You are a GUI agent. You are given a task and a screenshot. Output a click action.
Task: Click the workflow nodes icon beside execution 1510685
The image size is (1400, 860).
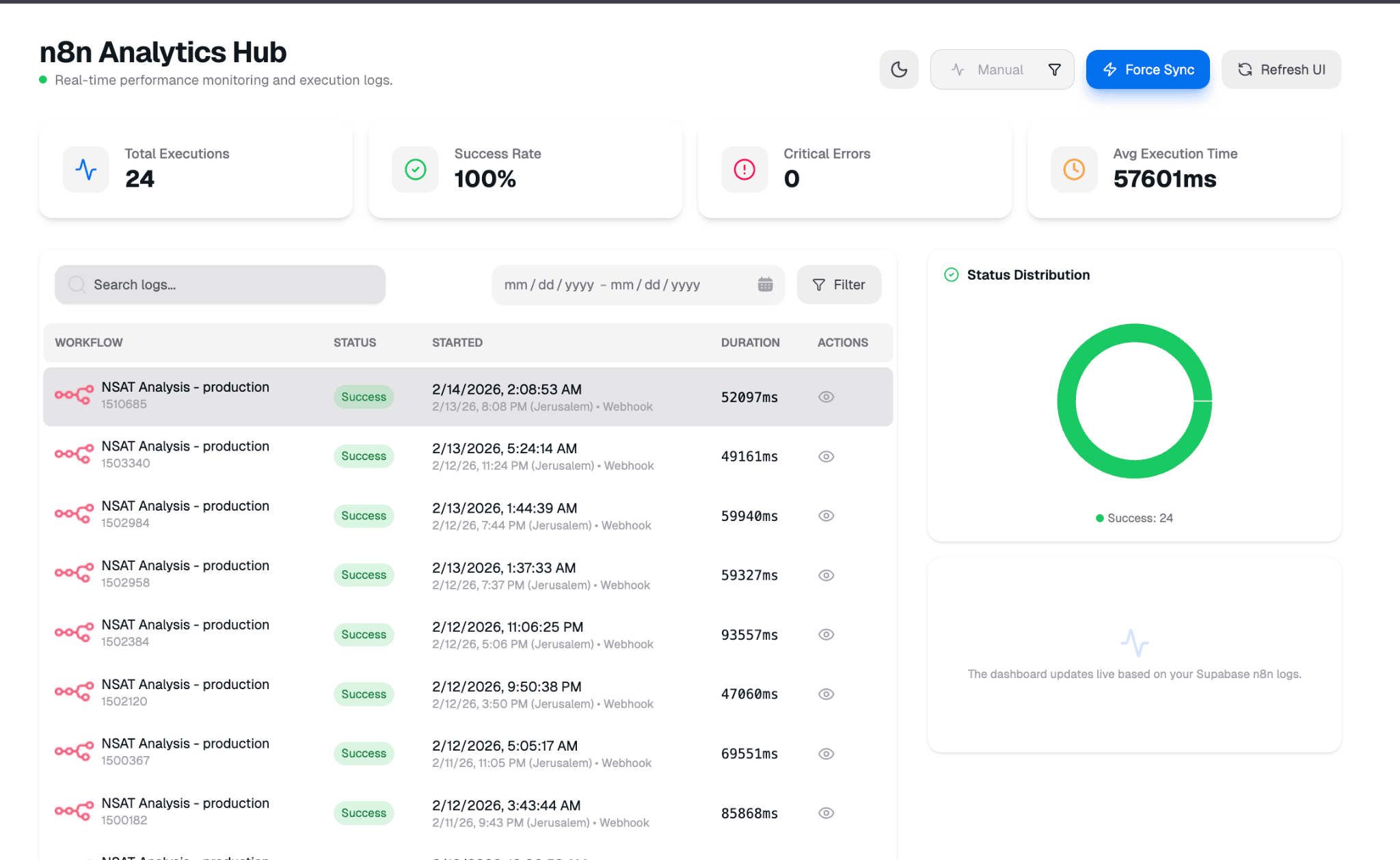74,395
